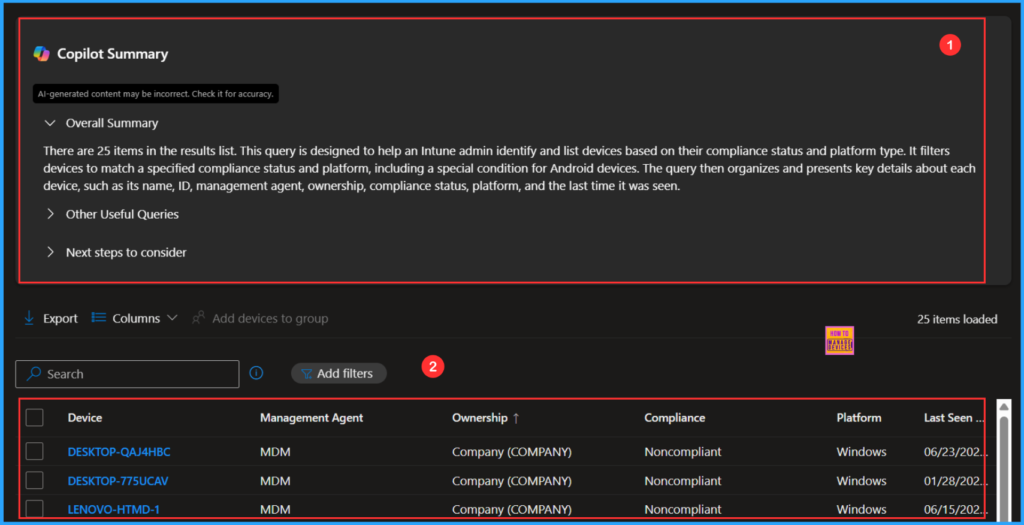This screenshot has width=1024, height=525.
Task: Expand Other Useful Queries
Action: point(50,214)
